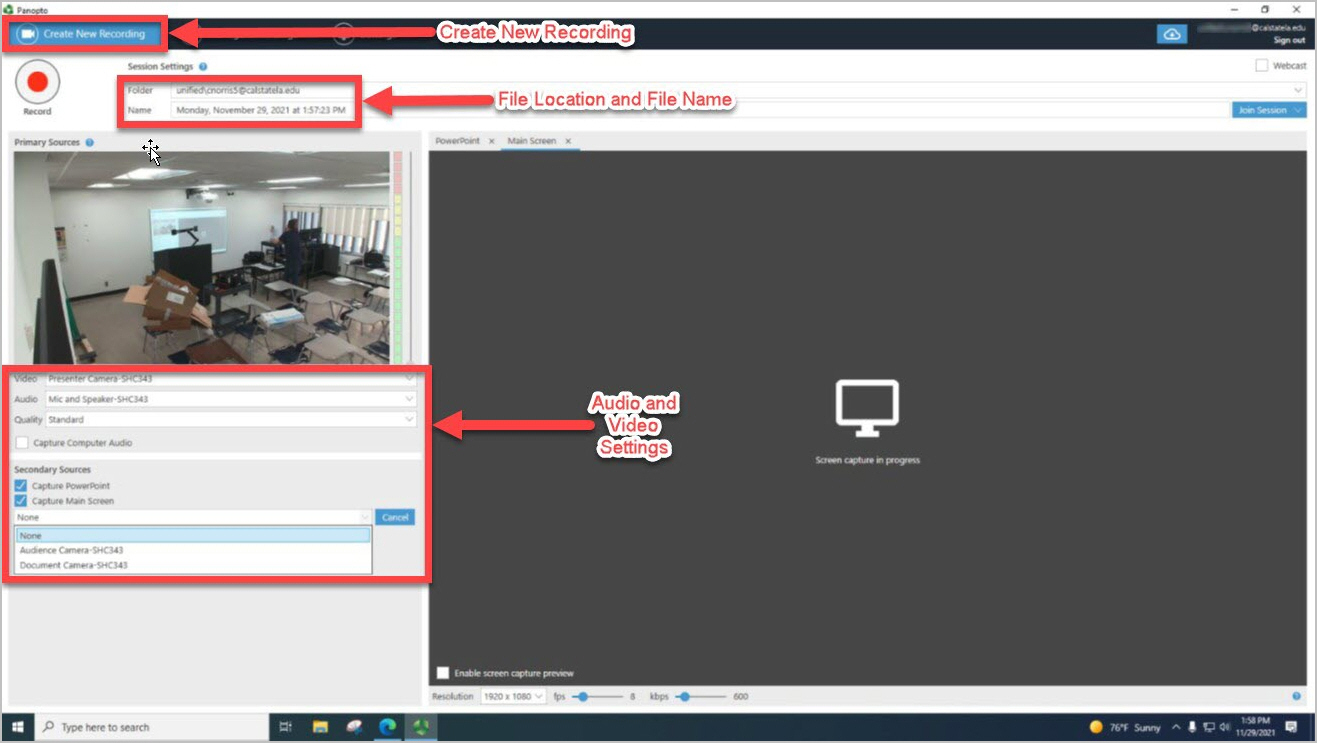The width and height of the screenshot is (1317, 743).
Task: Open the Resolution dropdown
Action: pyautogui.click(x=512, y=696)
